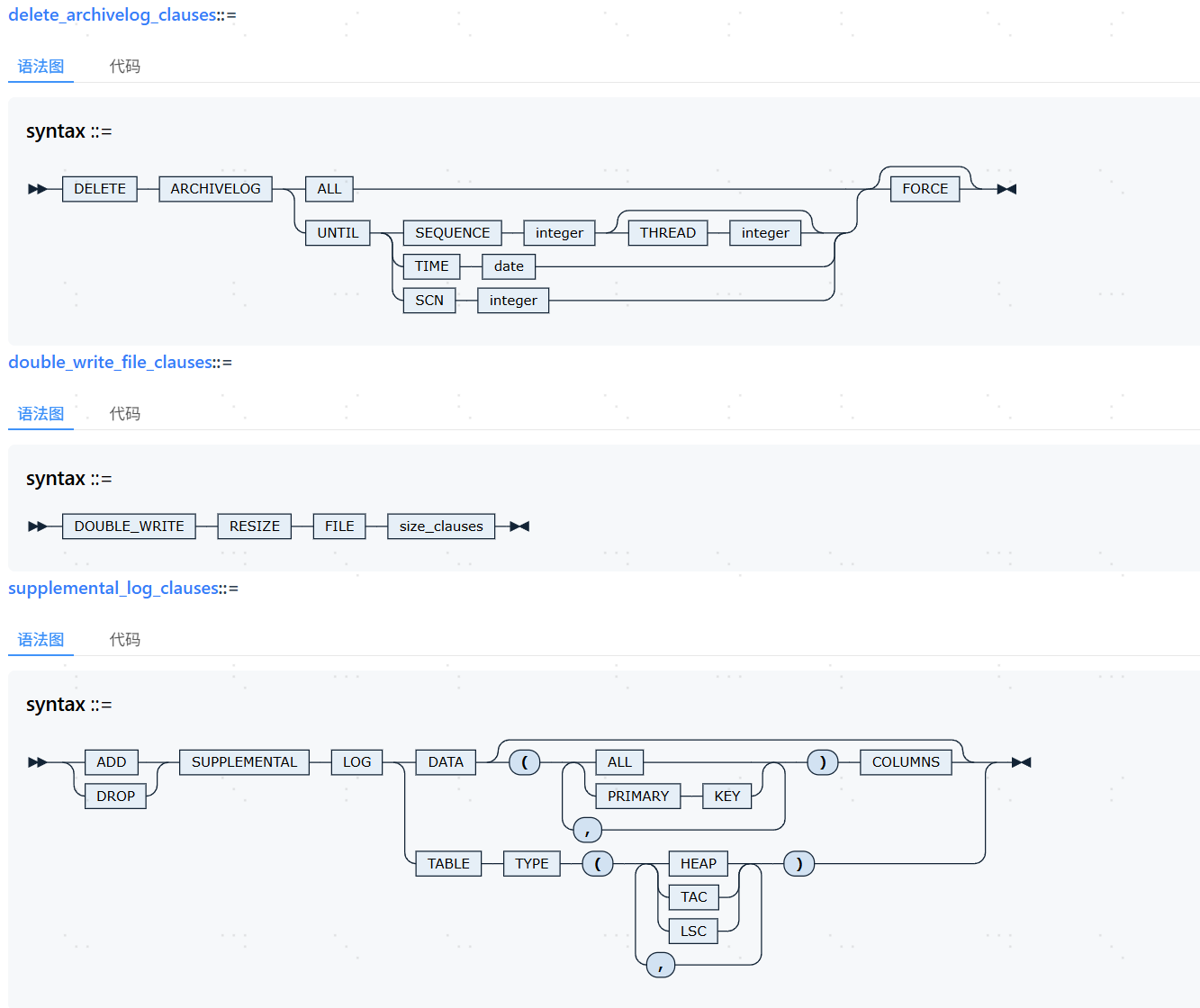Screen dimensions: 1200x1008
Task: Click the DATA keyword box
Action: 446,762
